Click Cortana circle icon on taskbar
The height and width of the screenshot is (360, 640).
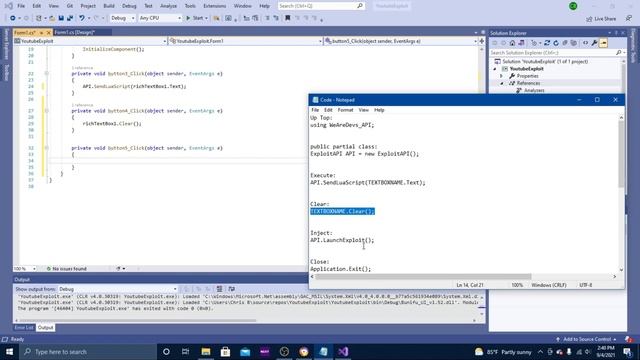[x=166, y=351]
